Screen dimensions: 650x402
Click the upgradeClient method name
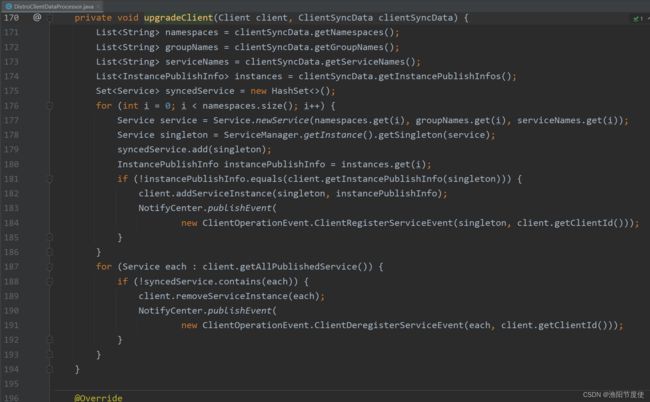(178, 18)
